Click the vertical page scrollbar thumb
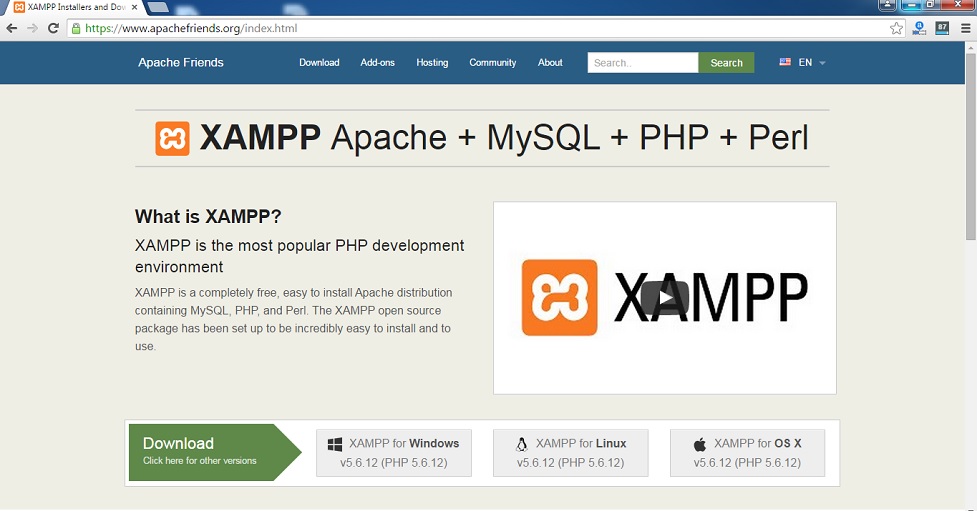The height and width of the screenshot is (511, 977). click(x=971, y=146)
